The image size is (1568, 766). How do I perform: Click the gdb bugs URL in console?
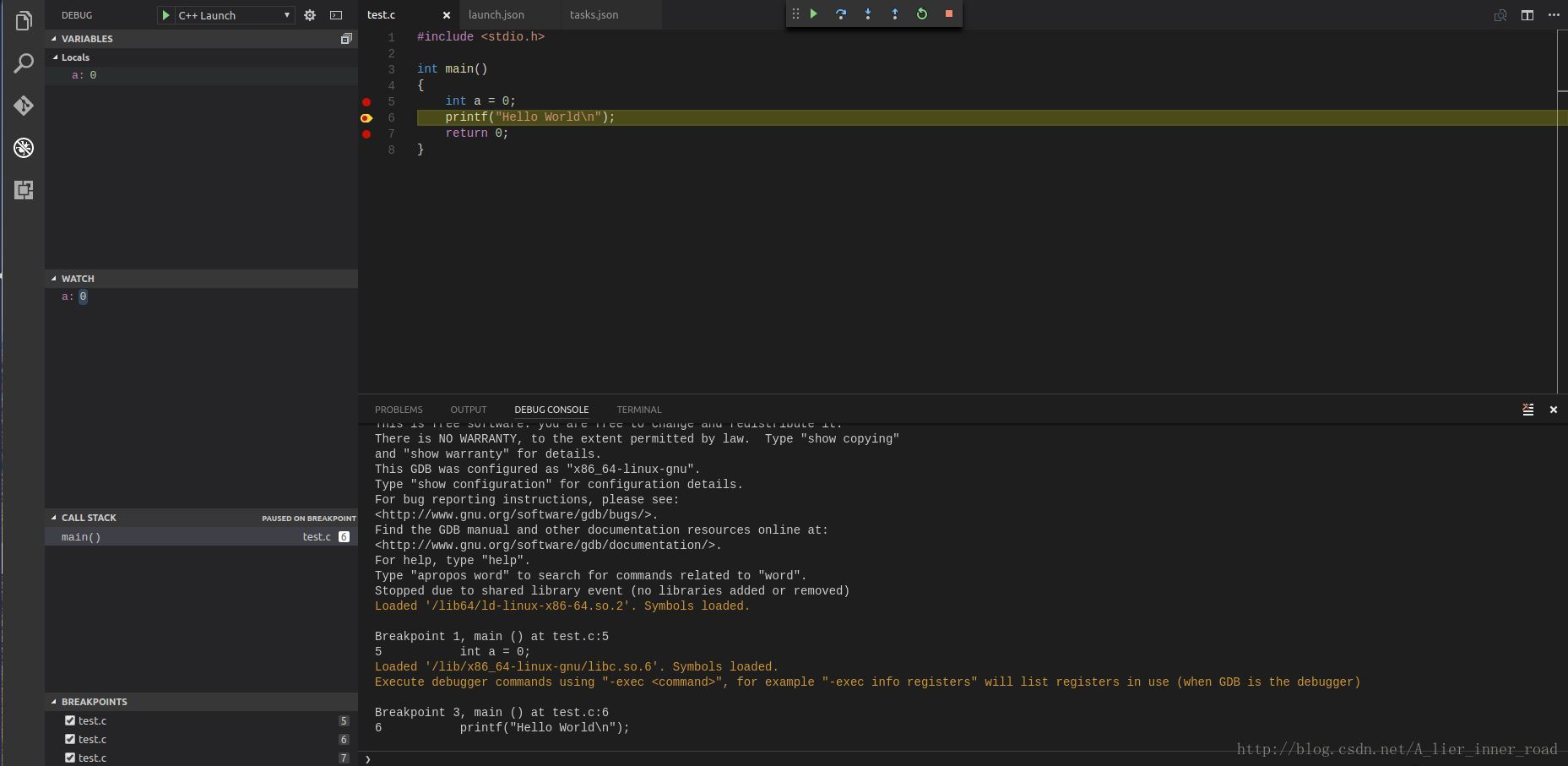[x=517, y=515]
